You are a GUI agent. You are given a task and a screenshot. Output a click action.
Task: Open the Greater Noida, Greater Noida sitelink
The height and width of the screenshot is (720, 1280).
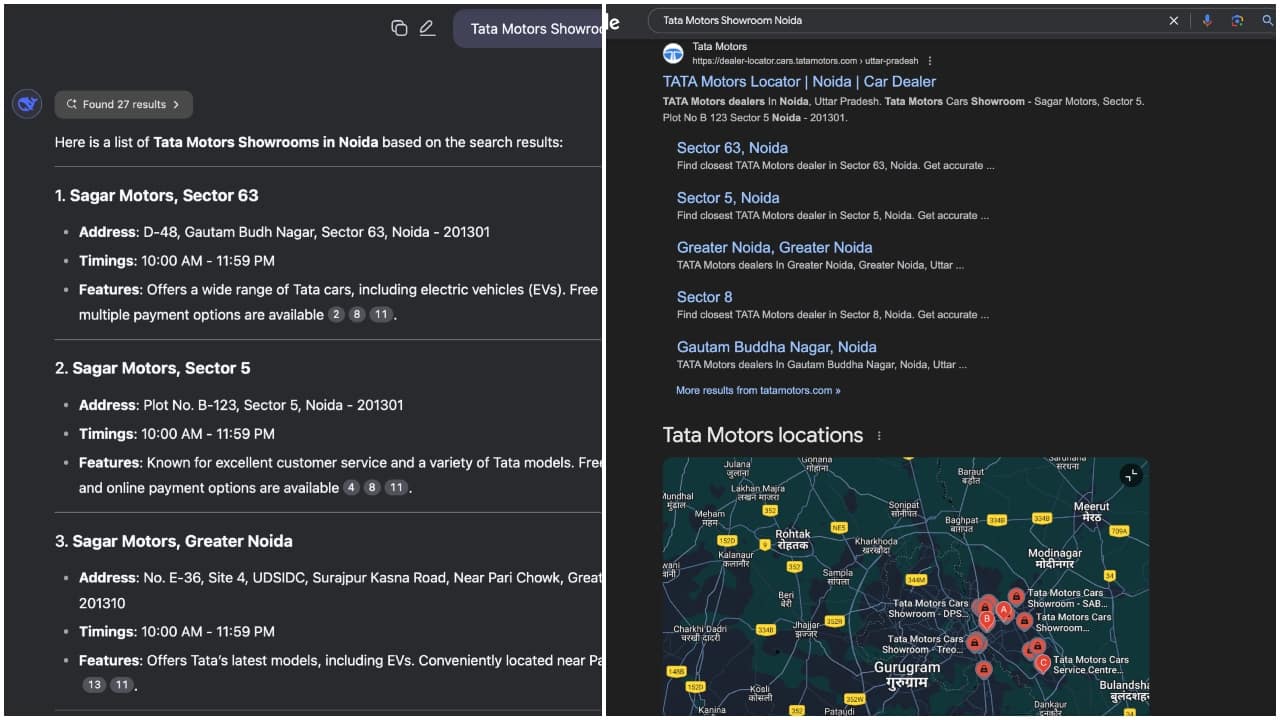[x=774, y=247]
